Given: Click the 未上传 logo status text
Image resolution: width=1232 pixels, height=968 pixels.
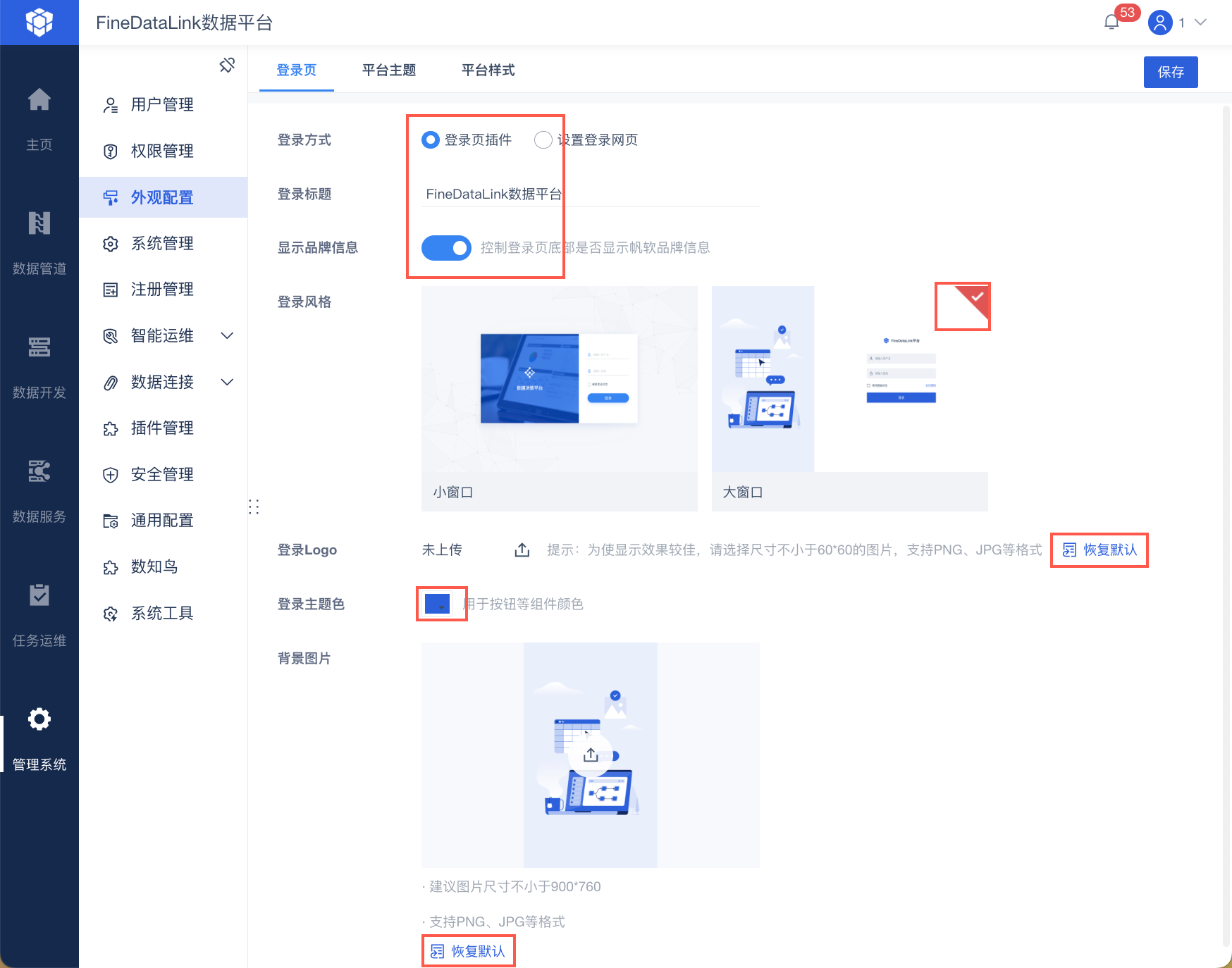Looking at the screenshot, I should point(442,550).
